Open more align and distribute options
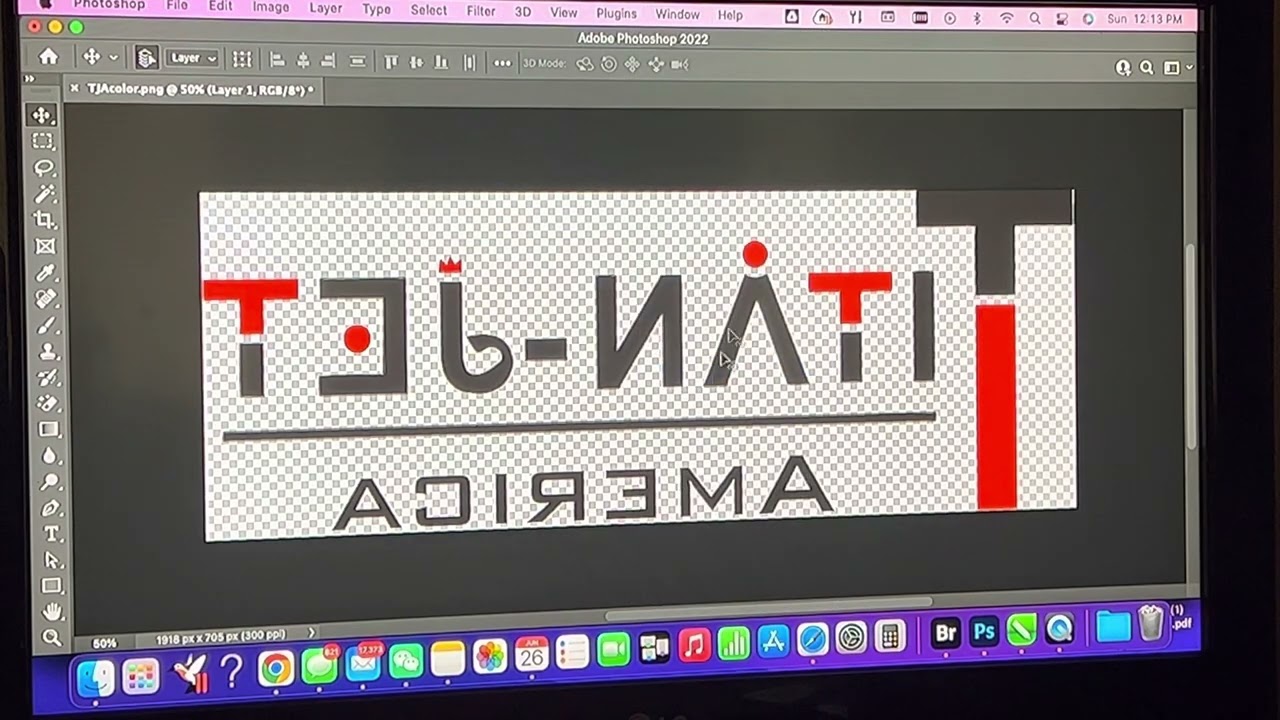 (x=502, y=63)
